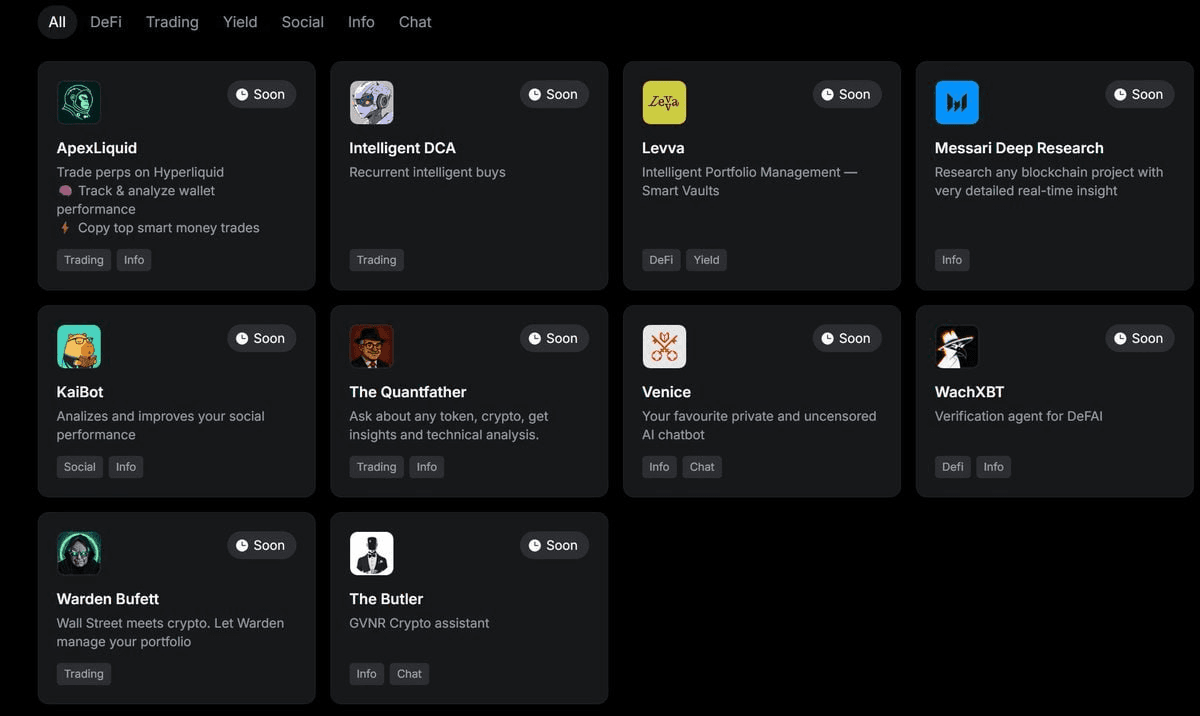This screenshot has height=716, width=1200.
Task: Click the Messari blue logo icon
Action: 957,102
